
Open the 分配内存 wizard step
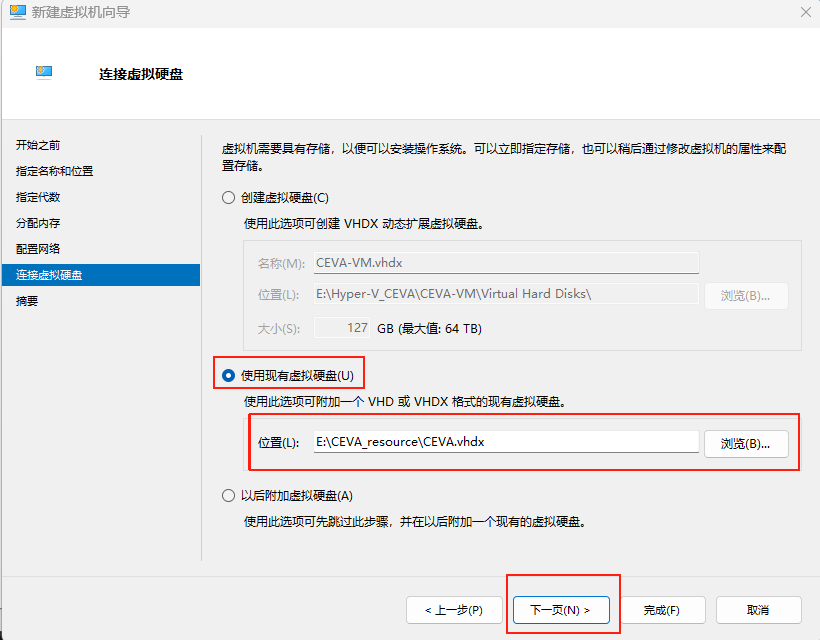point(38,223)
